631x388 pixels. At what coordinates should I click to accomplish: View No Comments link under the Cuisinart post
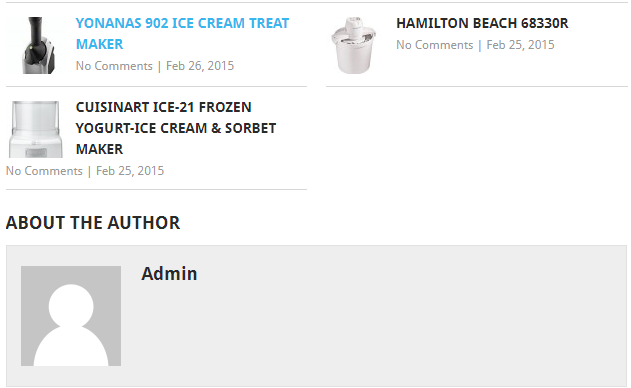point(44,171)
